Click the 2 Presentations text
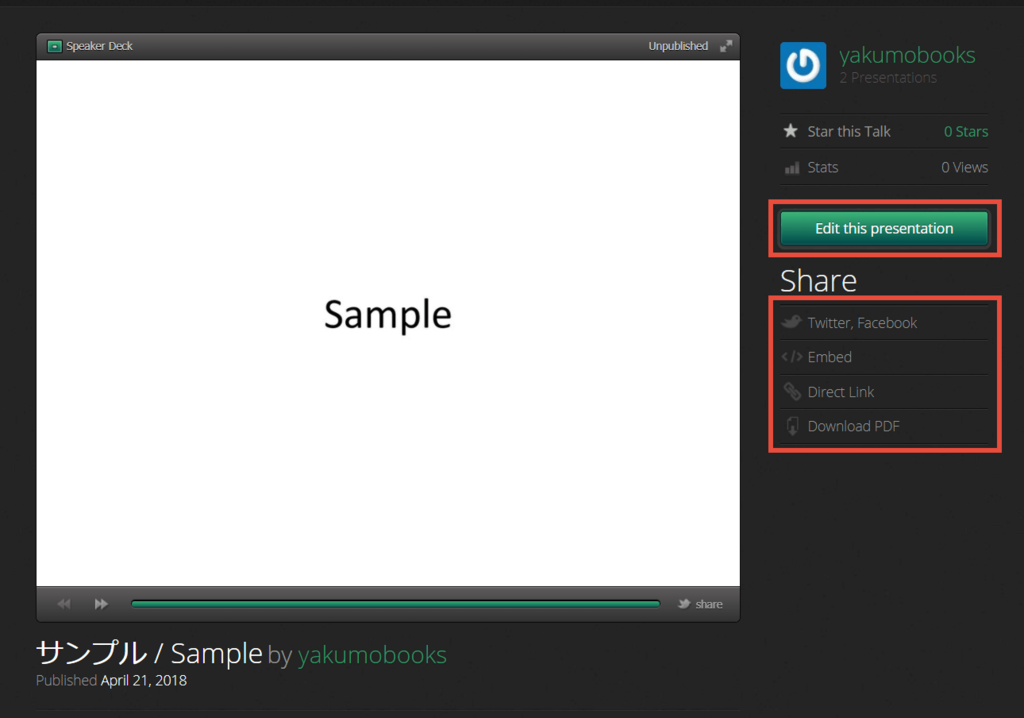 888,78
